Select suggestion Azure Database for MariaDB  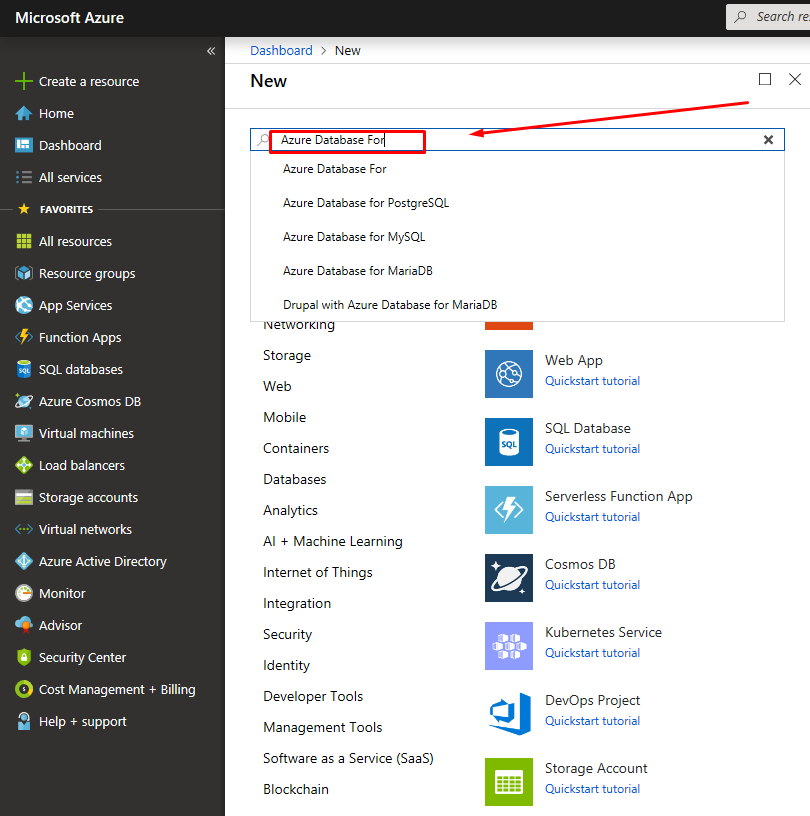[x=358, y=271]
